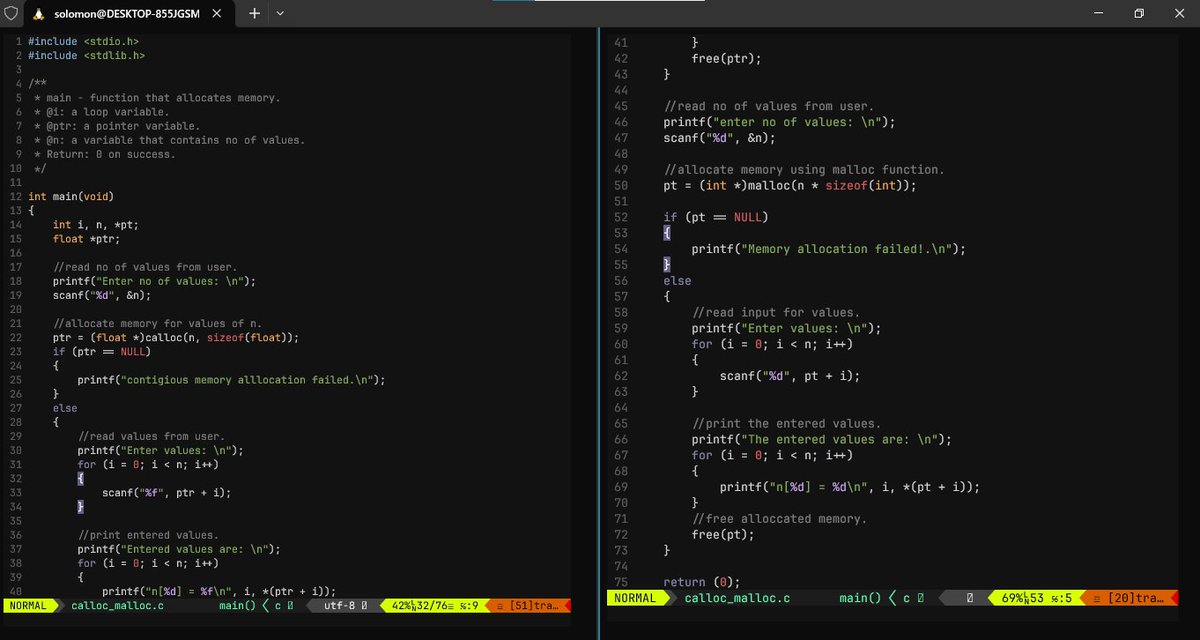Click calloc_malloc.c filename in left status bar
Image resolution: width=1200 pixels, height=640 pixels.
tap(117, 605)
